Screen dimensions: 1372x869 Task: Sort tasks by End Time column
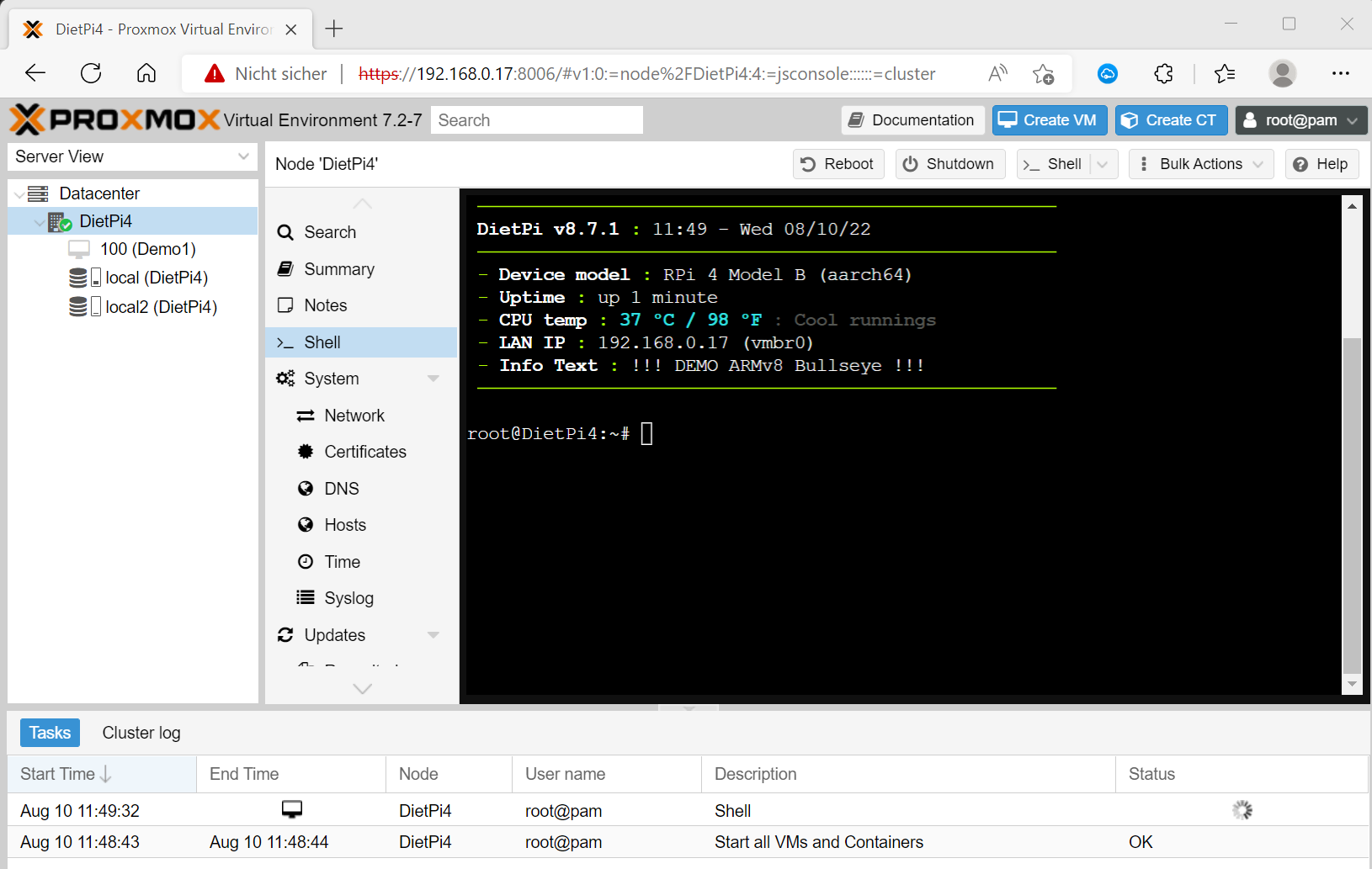point(291,774)
